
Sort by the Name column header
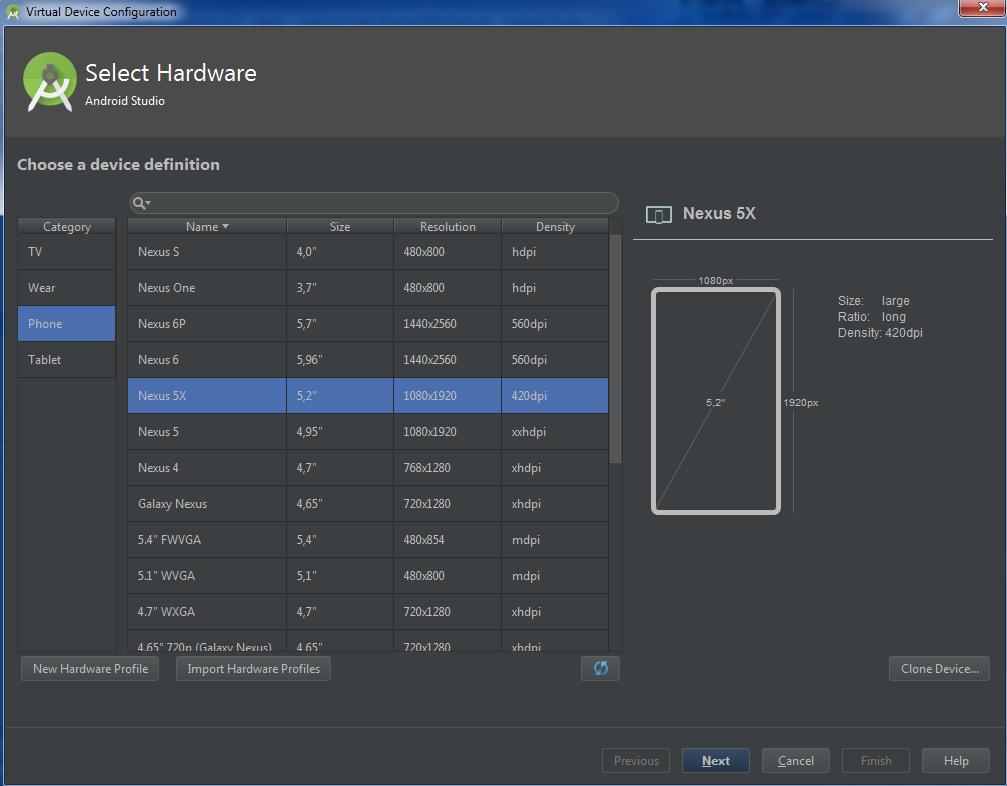tap(207, 226)
